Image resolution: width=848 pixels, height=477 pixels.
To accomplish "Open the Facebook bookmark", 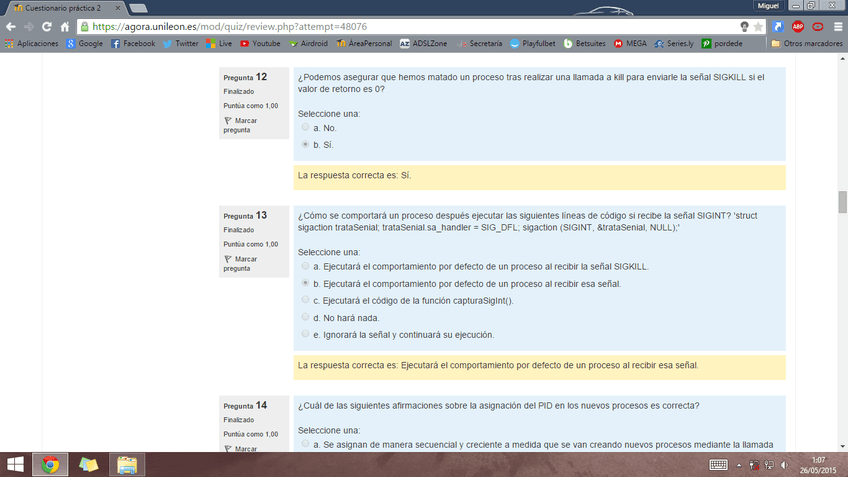I will 133,43.
